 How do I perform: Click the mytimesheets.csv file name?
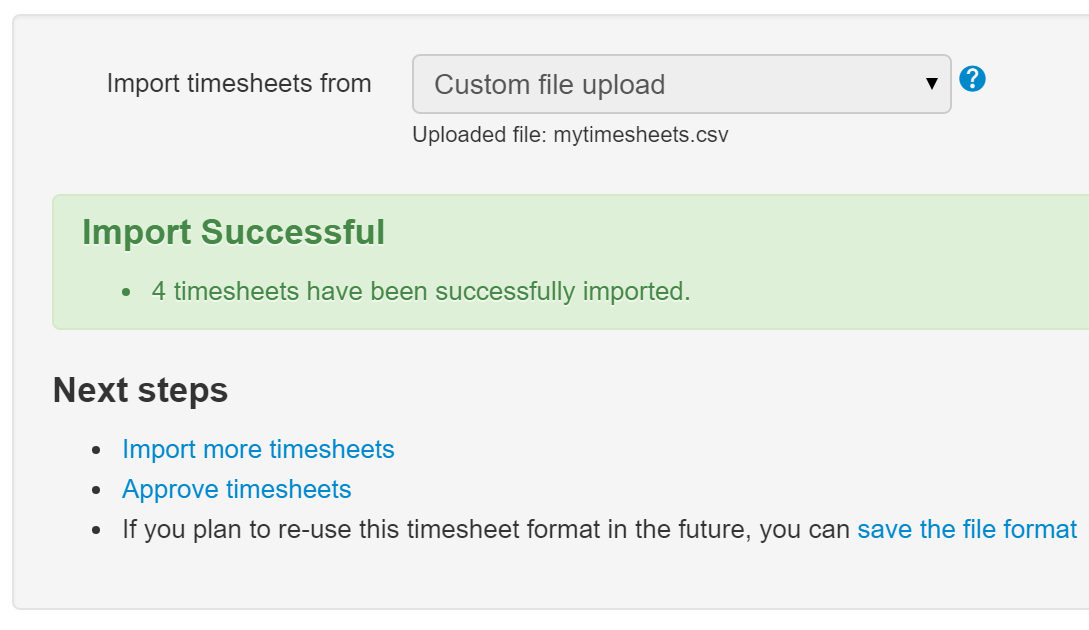coord(640,134)
